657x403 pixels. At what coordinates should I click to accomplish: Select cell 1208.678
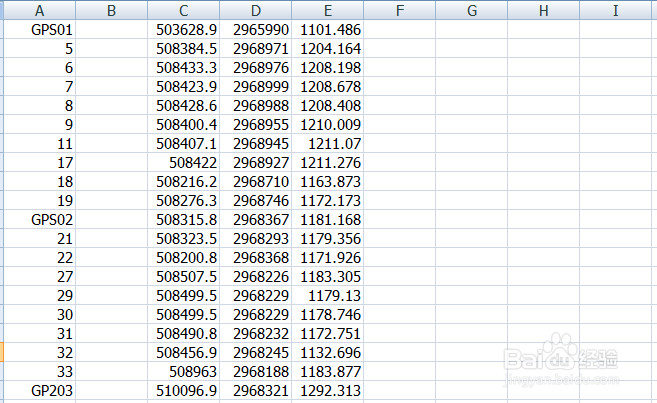pyautogui.click(x=328, y=86)
